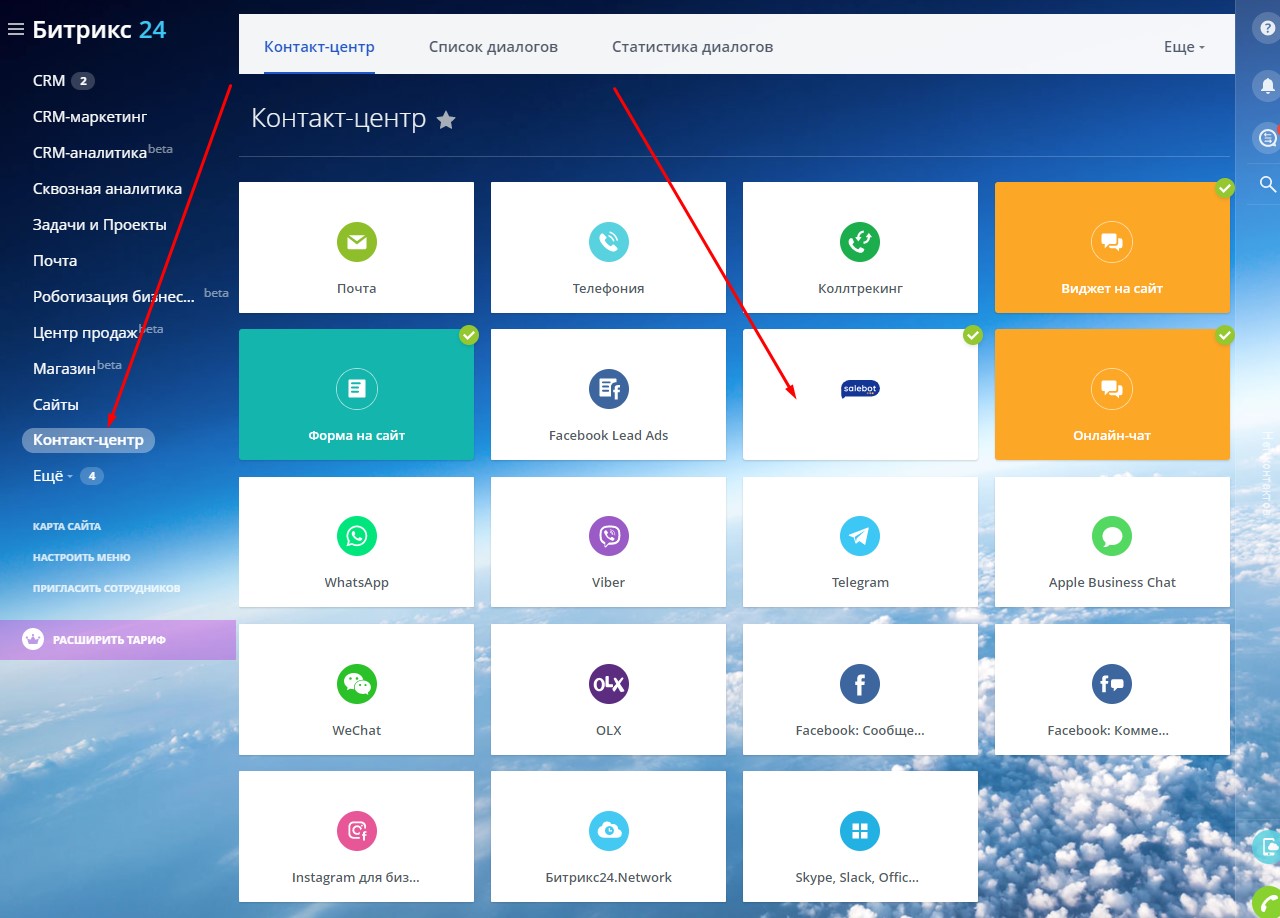Add Контакт-центр to favorites with the star

click(x=446, y=120)
